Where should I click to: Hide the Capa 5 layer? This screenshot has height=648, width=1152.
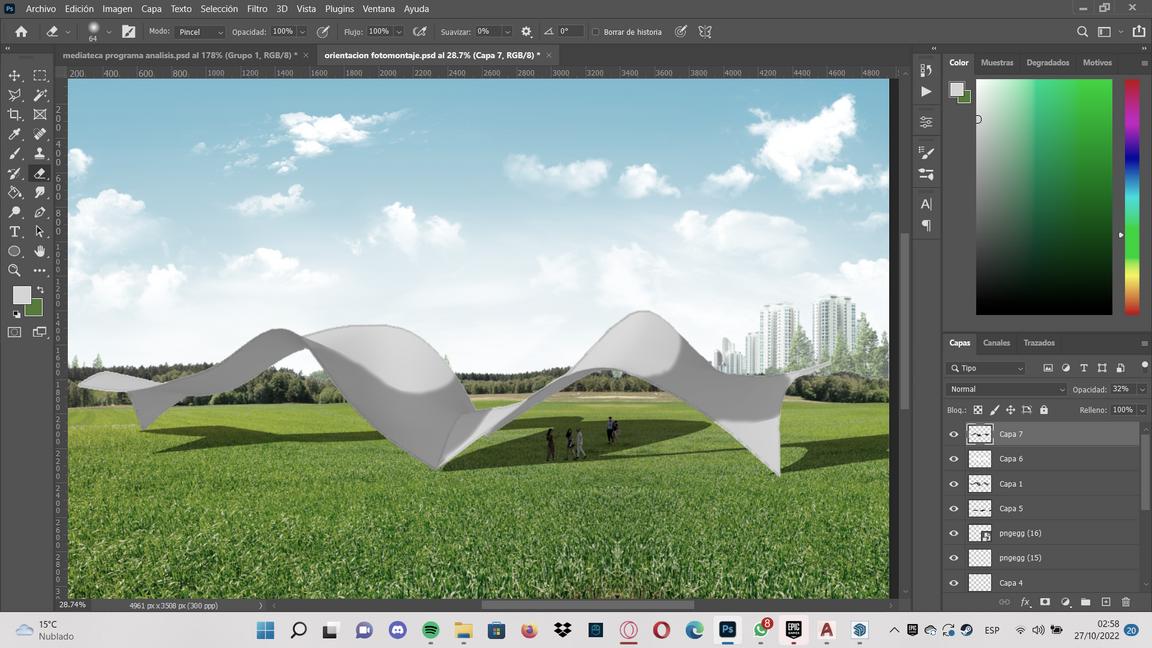[x=954, y=508]
